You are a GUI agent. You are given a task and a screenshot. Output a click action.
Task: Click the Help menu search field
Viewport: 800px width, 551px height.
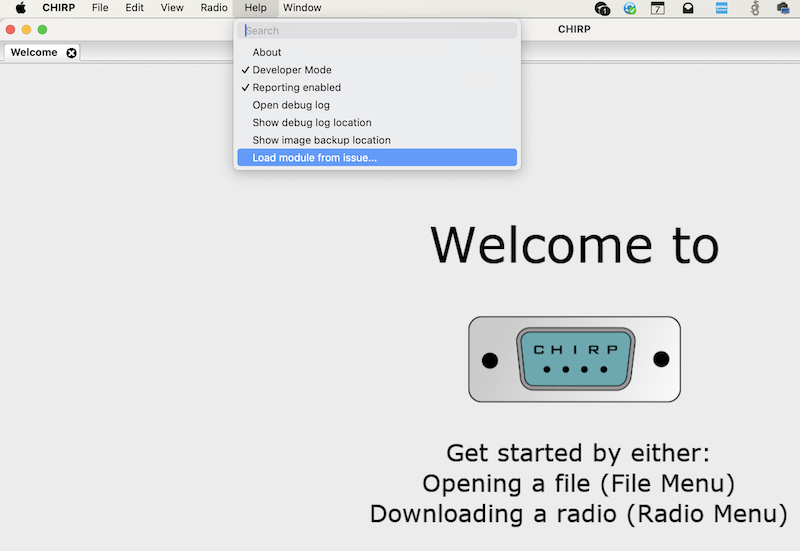coord(377,31)
